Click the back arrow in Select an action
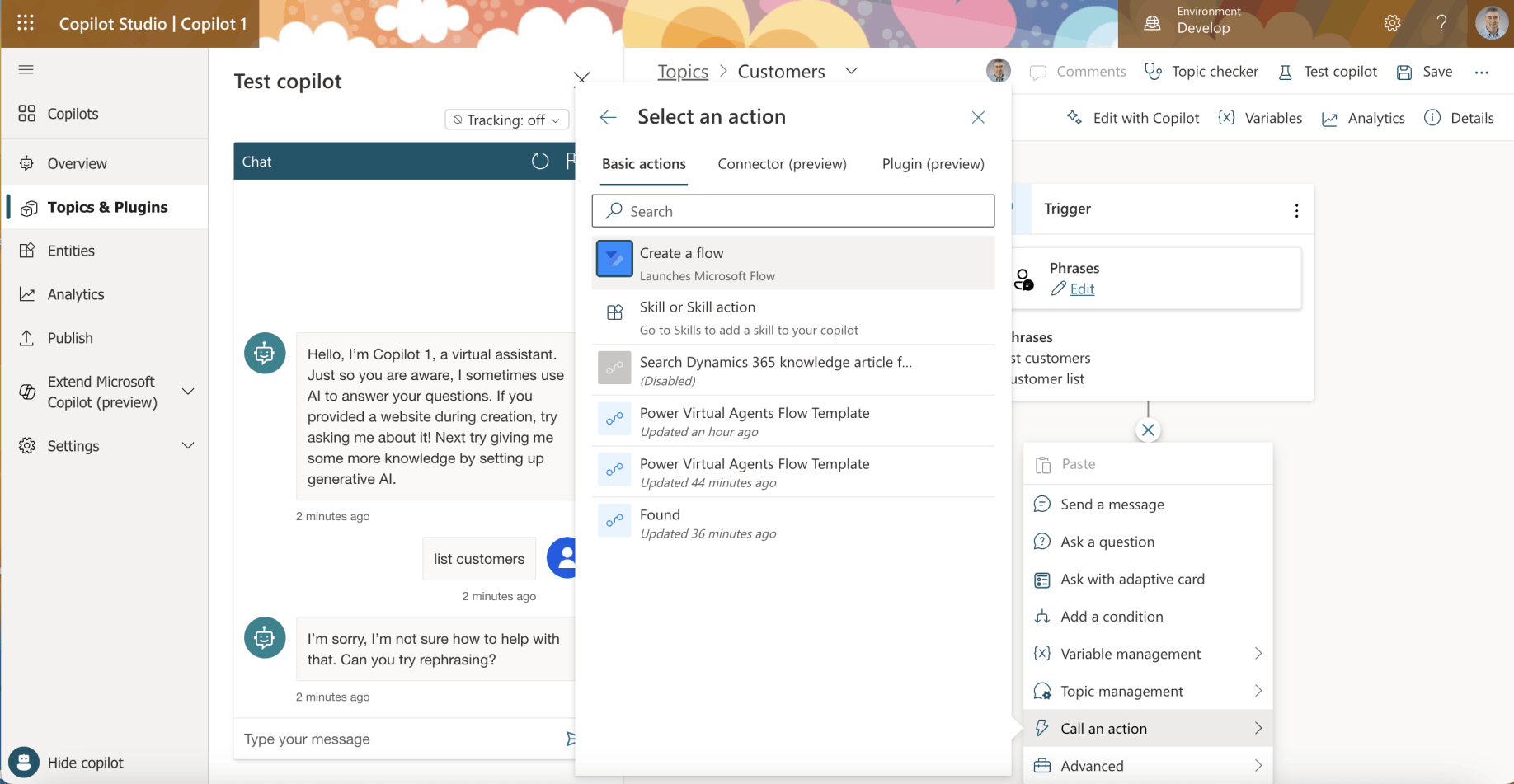1514x784 pixels. pyautogui.click(x=608, y=117)
